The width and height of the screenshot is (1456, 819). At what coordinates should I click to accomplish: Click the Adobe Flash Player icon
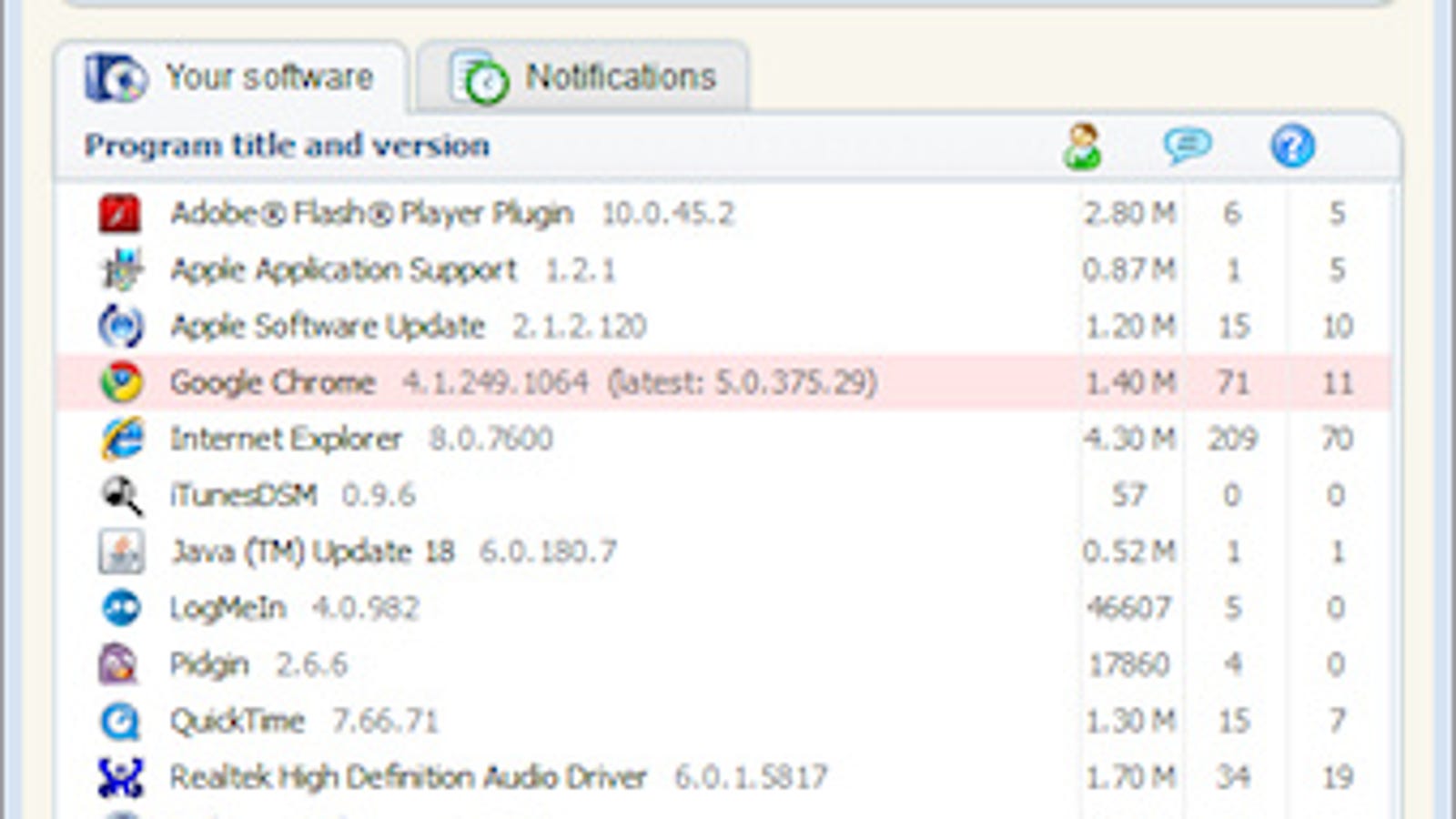point(120,214)
